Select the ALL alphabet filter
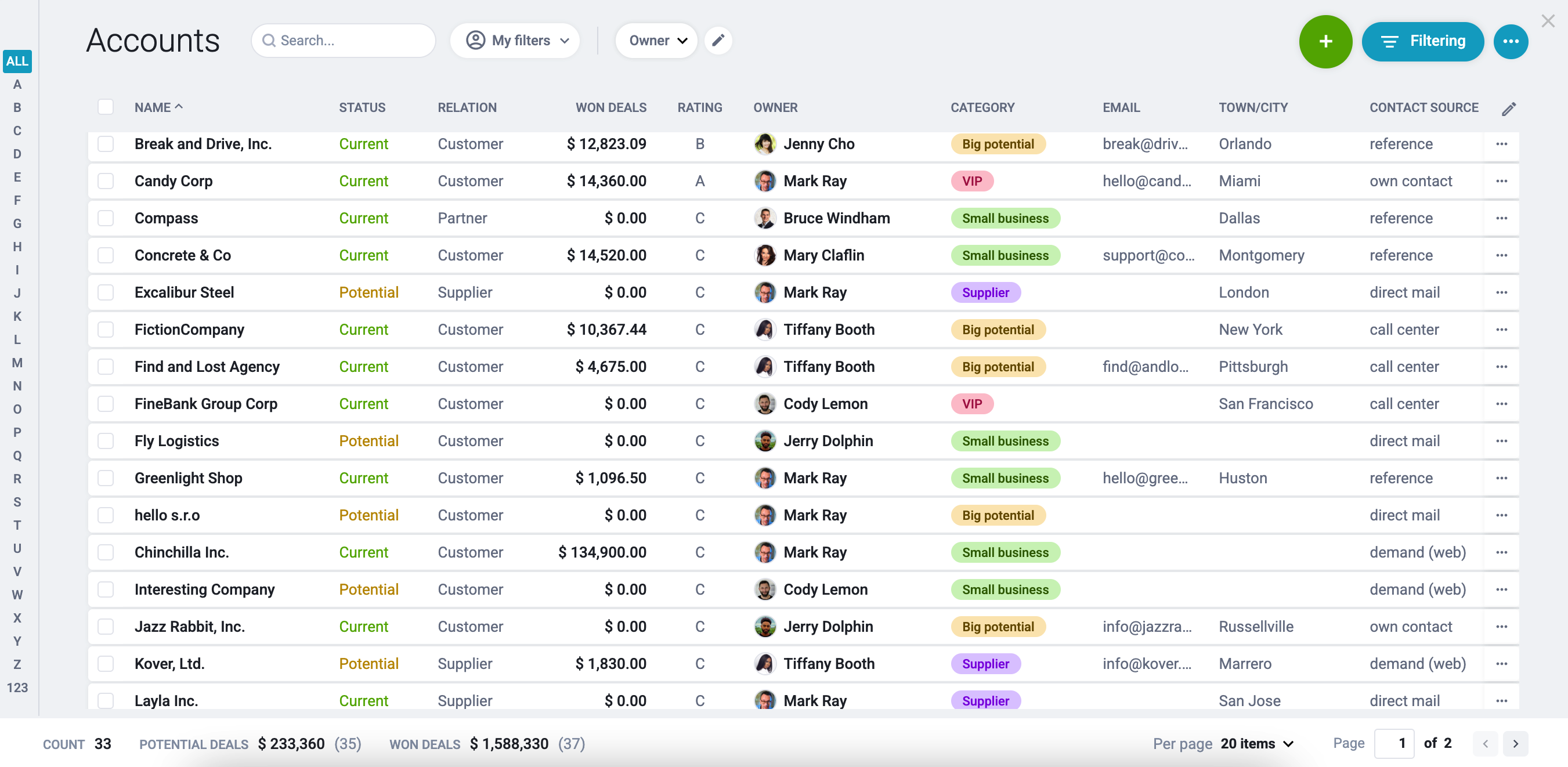Screen dimensions: 1568x767 pyautogui.click(x=17, y=61)
